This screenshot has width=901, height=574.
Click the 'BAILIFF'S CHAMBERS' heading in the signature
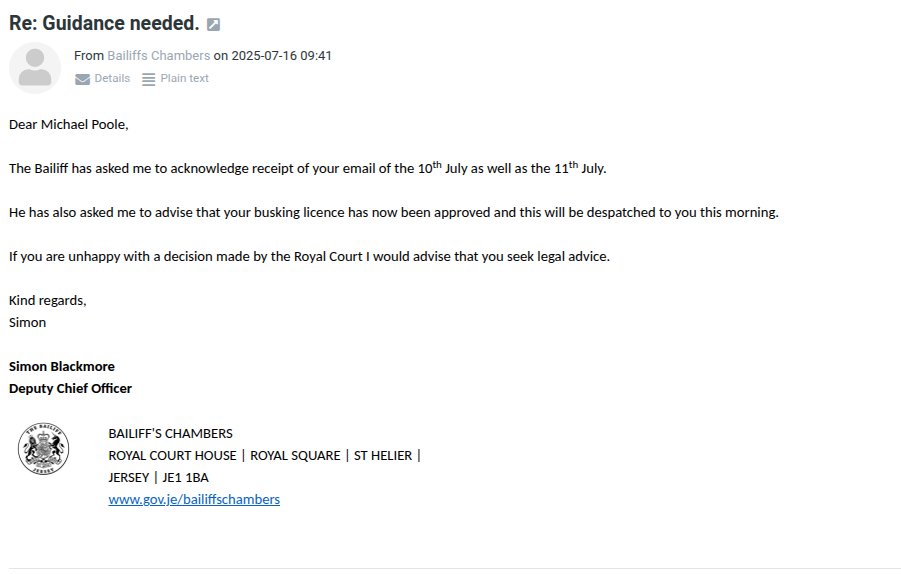click(x=170, y=433)
